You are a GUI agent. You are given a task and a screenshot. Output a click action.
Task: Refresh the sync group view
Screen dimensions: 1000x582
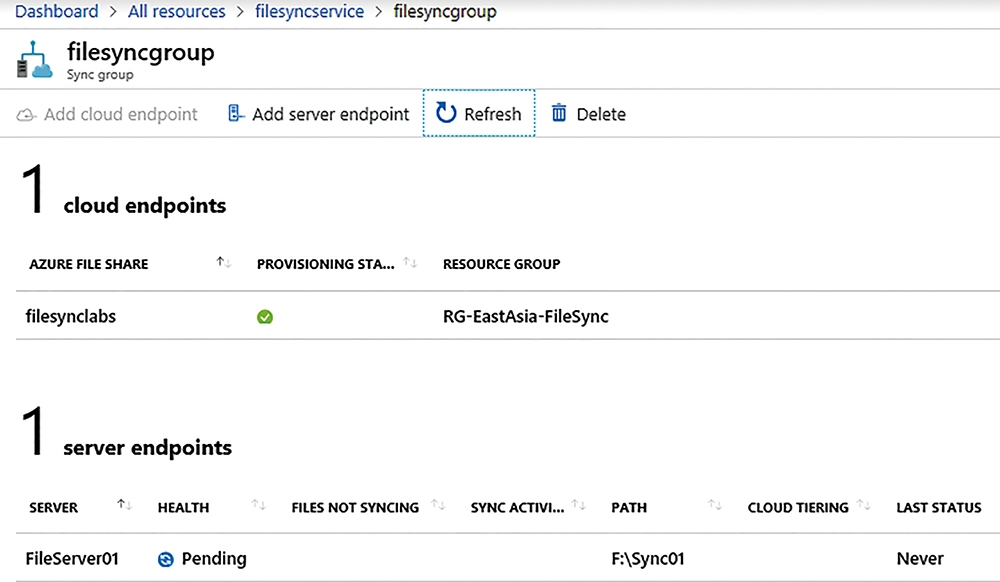click(x=479, y=113)
